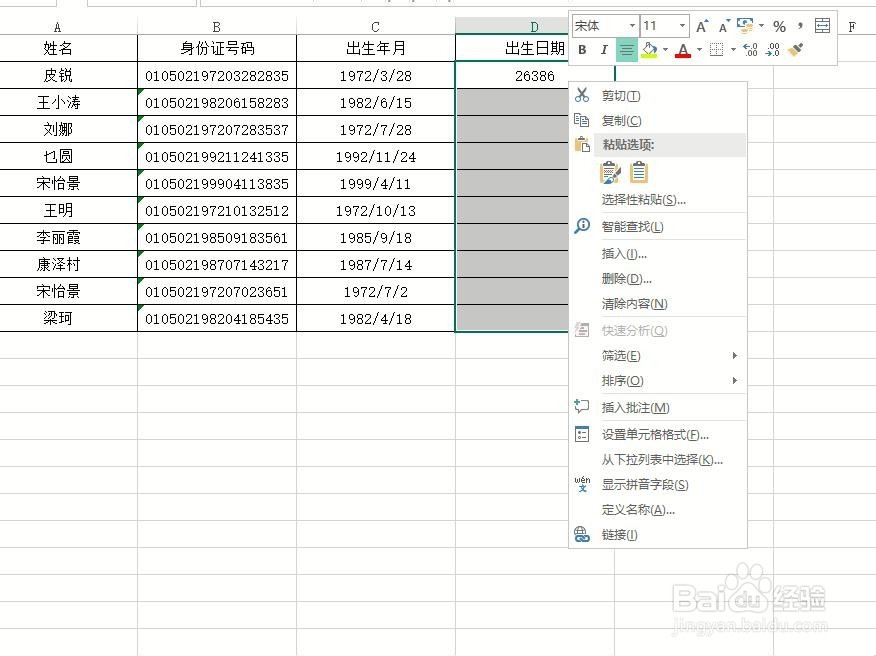Select the cell containing 26386
876x656 pixels.
click(x=512, y=75)
